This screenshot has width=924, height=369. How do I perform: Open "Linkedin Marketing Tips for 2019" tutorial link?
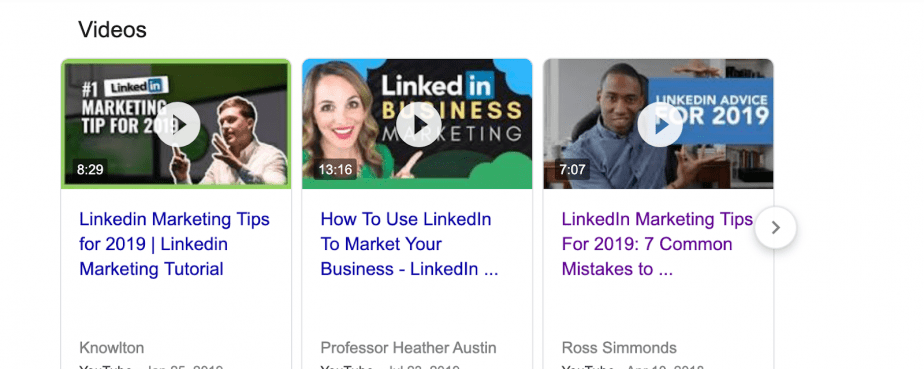click(x=174, y=244)
